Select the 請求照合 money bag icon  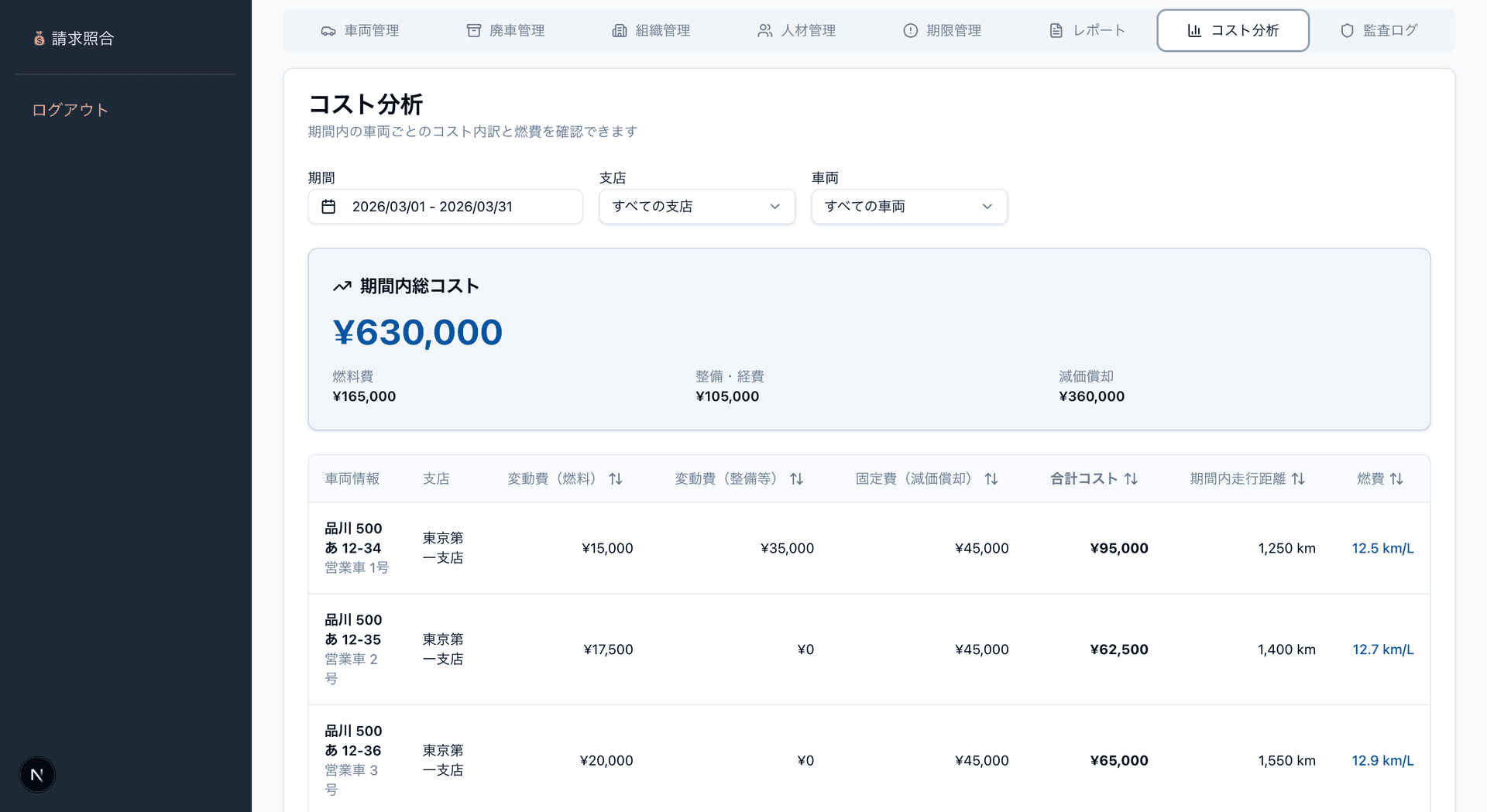click(39, 38)
